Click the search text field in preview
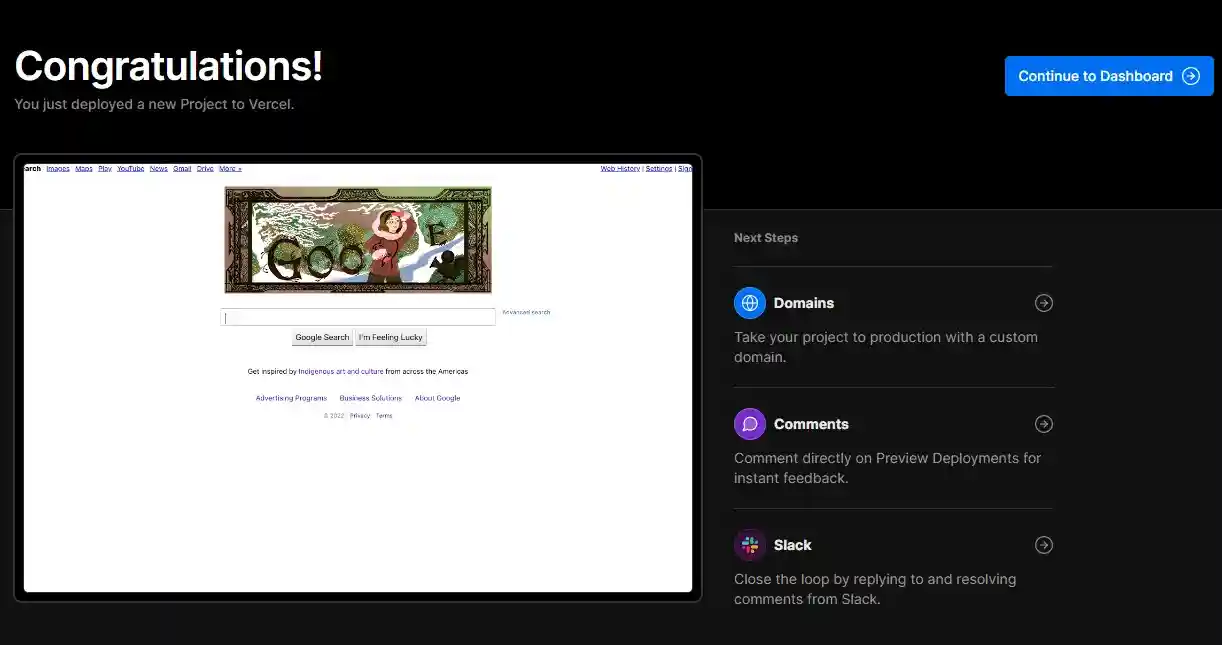Image resolution: width=1222 pixels, height=645 pixels. tap(357, 317)
